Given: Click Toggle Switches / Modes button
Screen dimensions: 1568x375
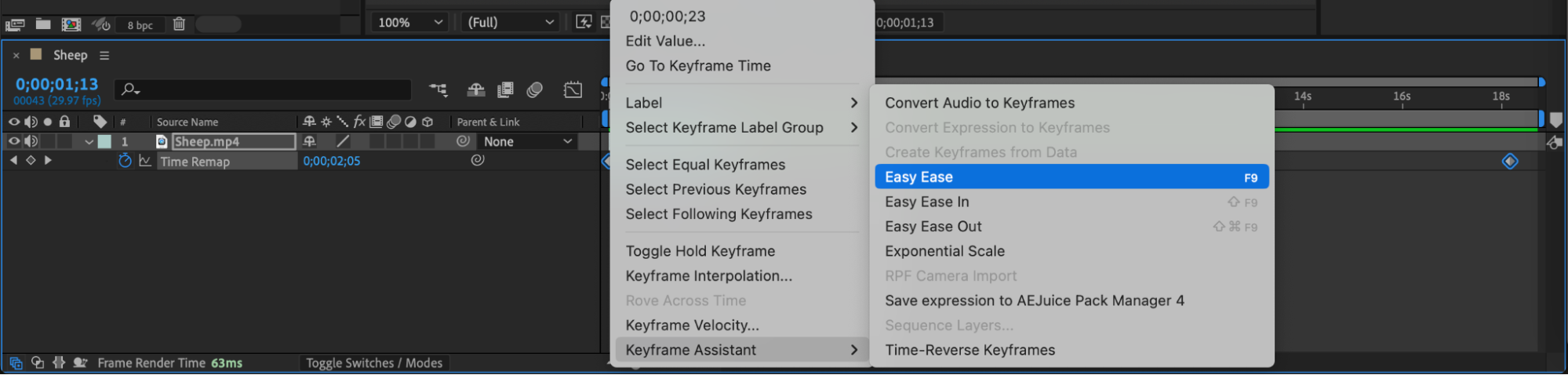Looking at the screenshot, I should 374,362.
